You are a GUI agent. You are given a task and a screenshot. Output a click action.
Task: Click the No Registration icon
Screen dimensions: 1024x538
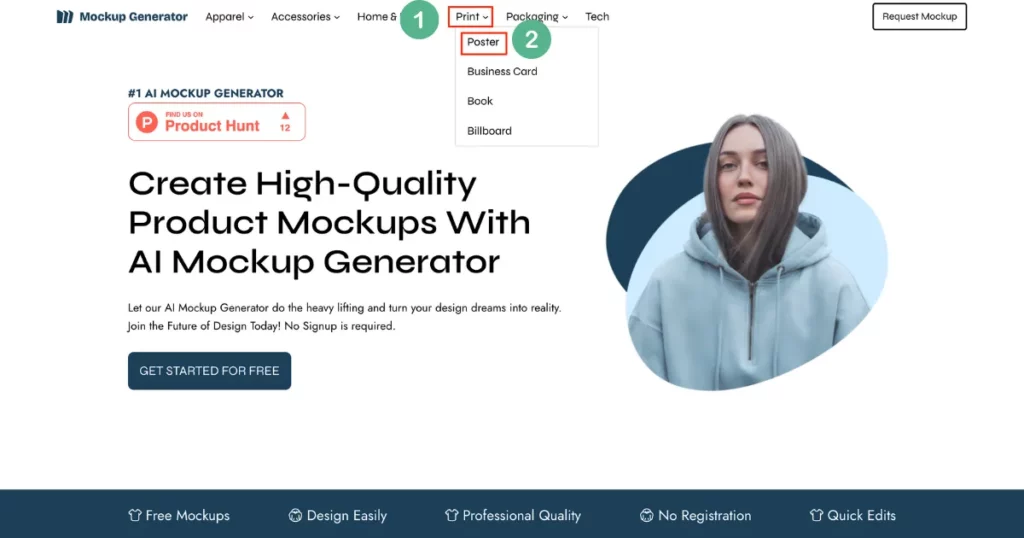[647, 515]
